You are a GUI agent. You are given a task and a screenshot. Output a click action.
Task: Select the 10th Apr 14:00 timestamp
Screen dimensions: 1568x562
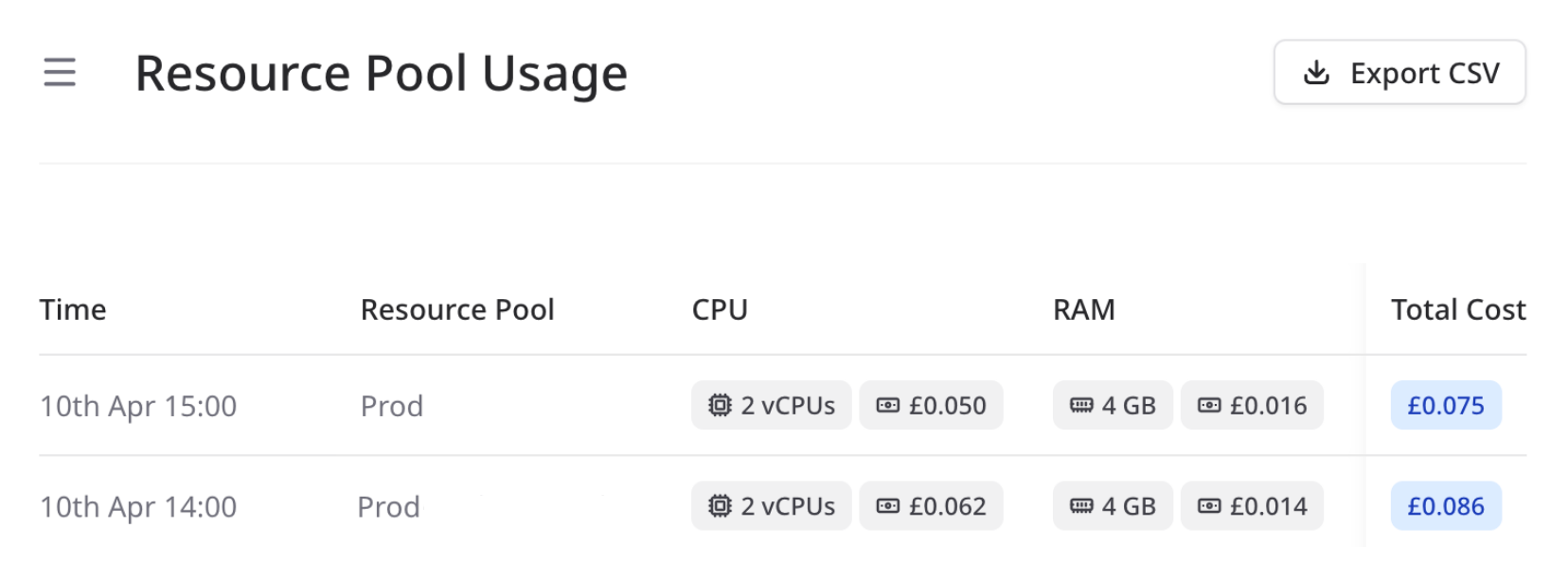pyautogui.click(x=138, y=506)
